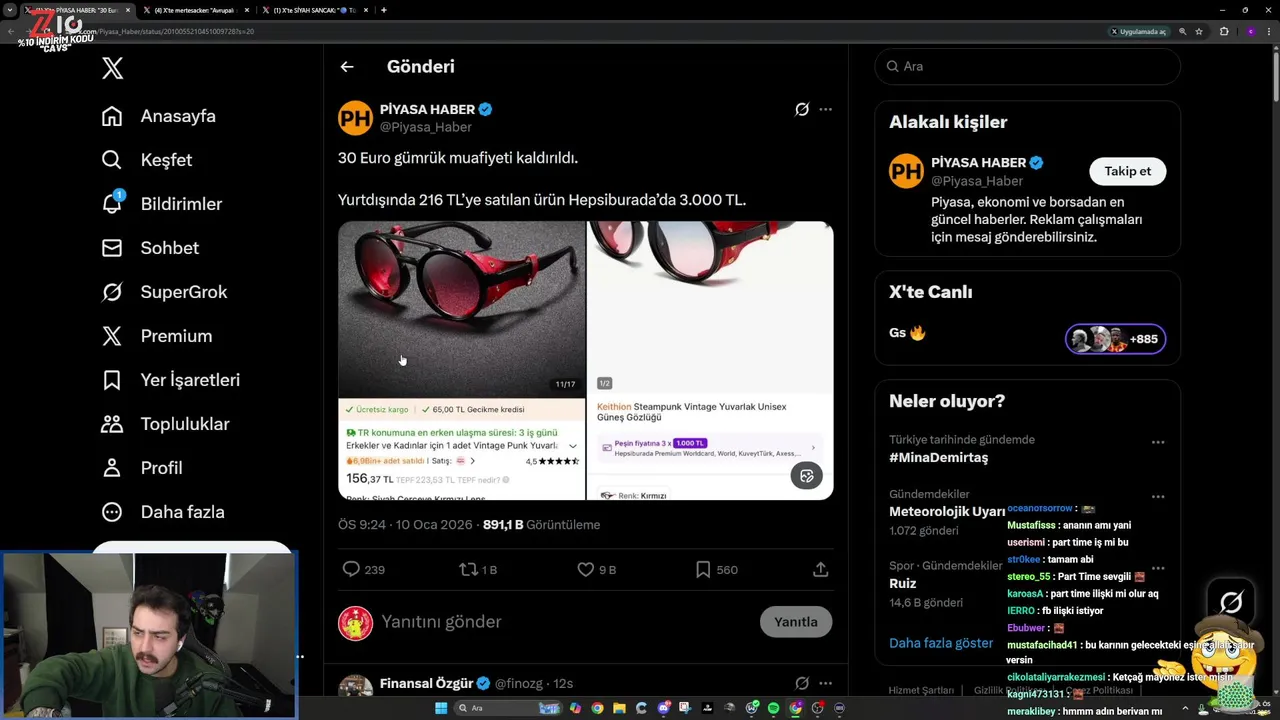Open the right Keithion sunglasses image

coord(710,360)
